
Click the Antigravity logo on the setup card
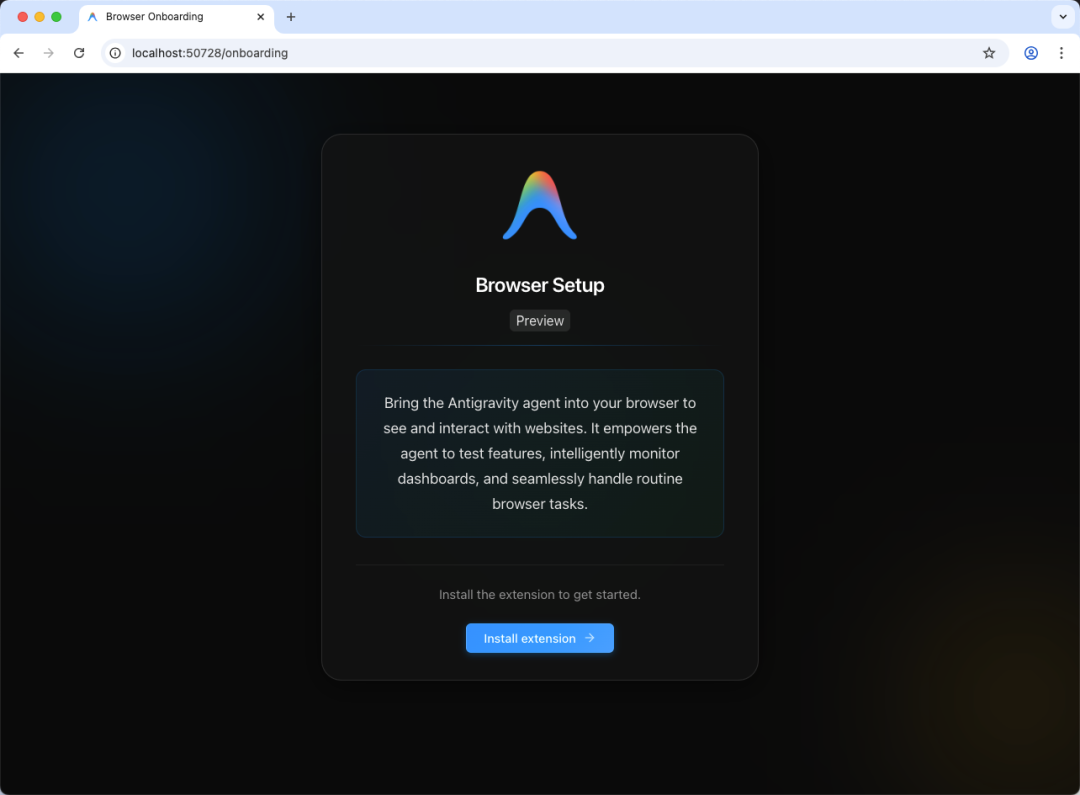pos(540,205)
